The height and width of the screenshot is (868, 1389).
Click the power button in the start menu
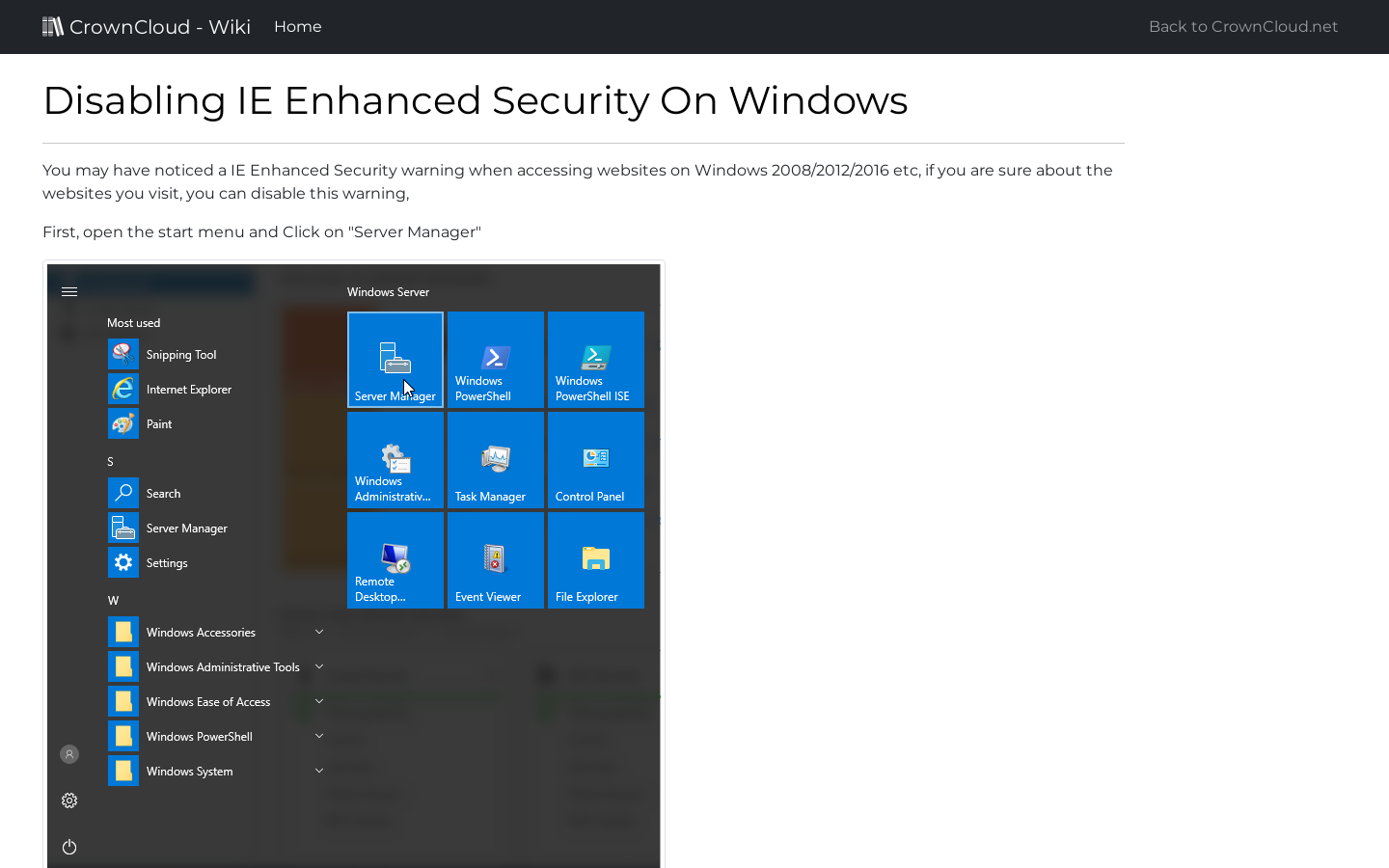click(68, 846)
